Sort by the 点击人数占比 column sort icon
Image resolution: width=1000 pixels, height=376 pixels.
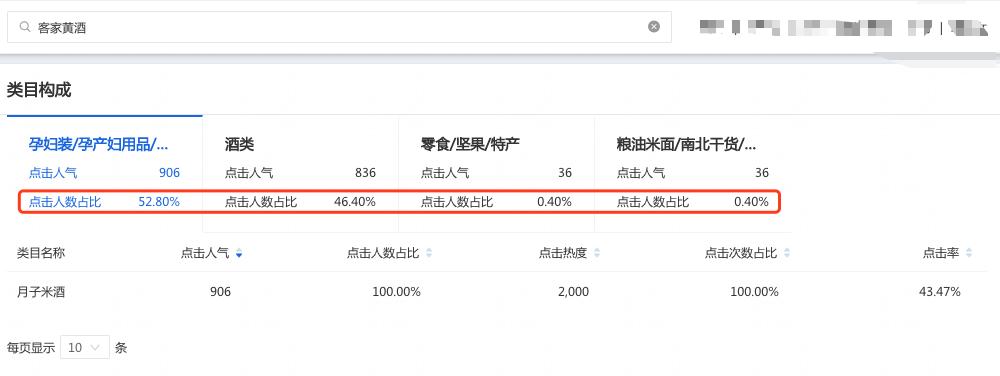point(429,254)
